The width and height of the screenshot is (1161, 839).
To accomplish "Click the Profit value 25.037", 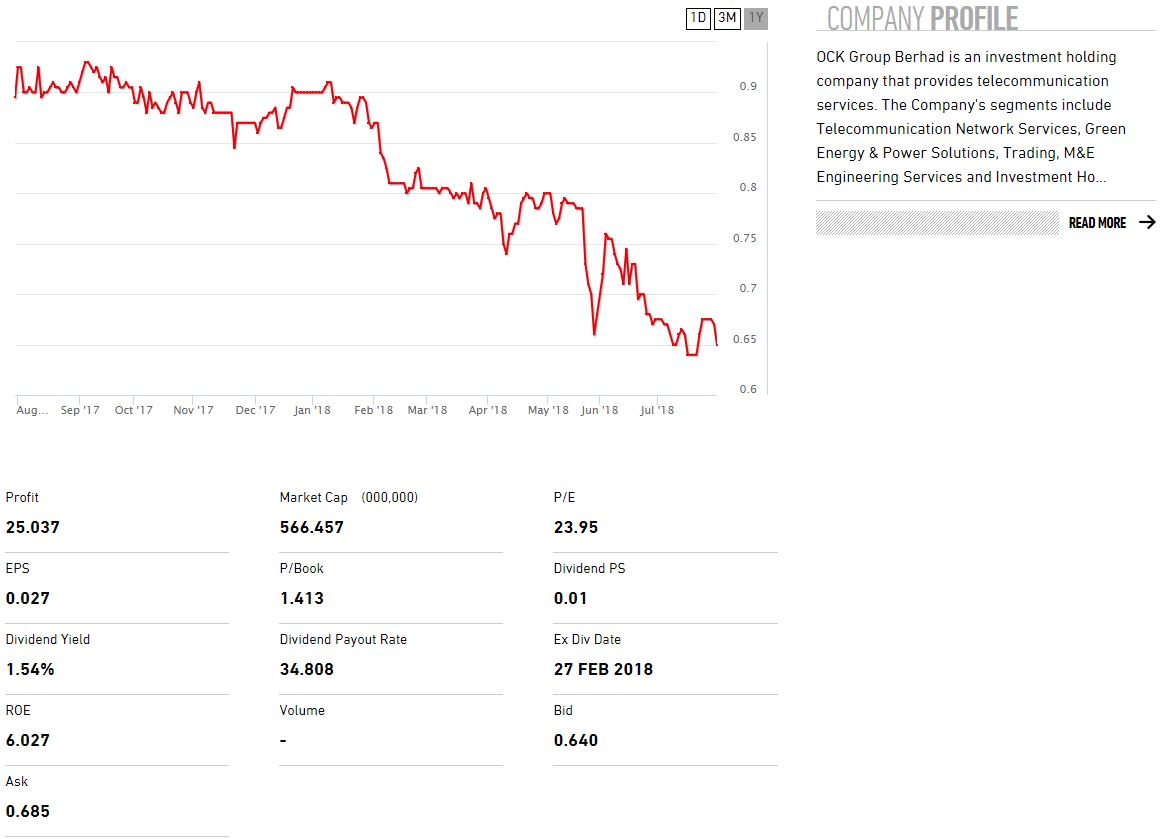I will pos(33,527).
